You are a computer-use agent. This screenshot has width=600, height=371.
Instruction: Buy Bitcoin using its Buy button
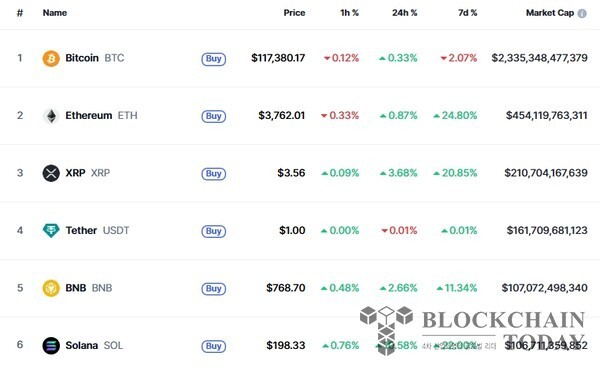coord(214,59)
